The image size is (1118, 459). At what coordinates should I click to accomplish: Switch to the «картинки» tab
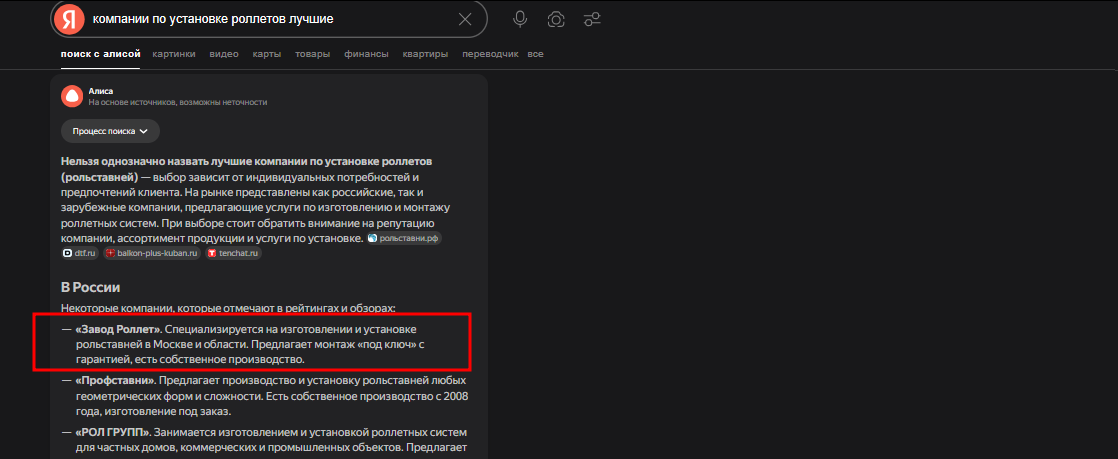click(174, 54)
